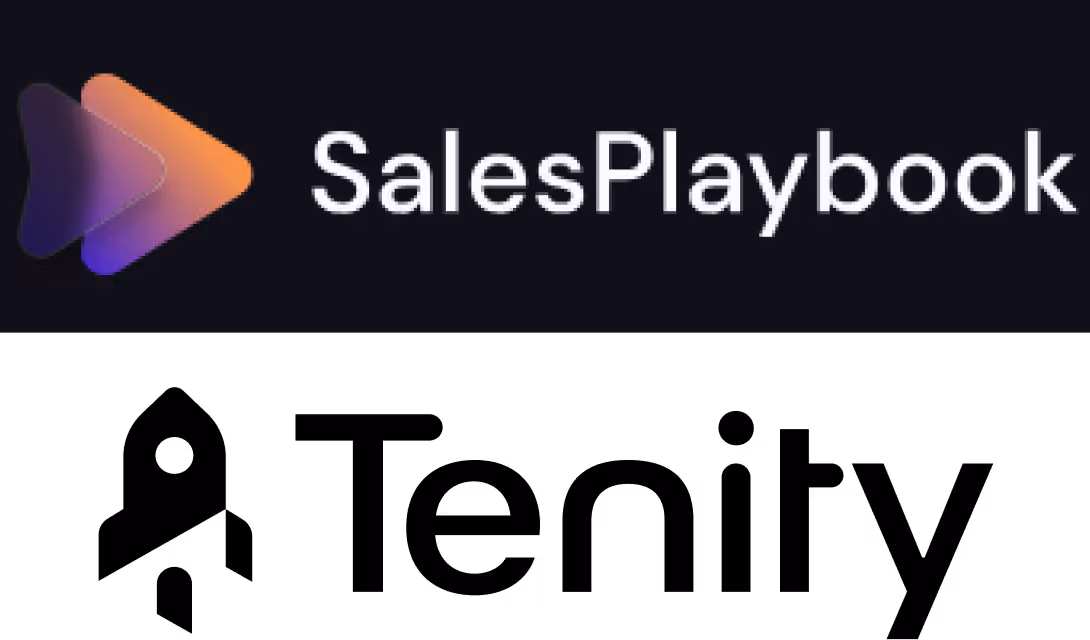Click the rocket's left wing fin
Image resolution: width=1090 pixels, height=640 pixels.
pyautogui.click(x=111, y=546)
